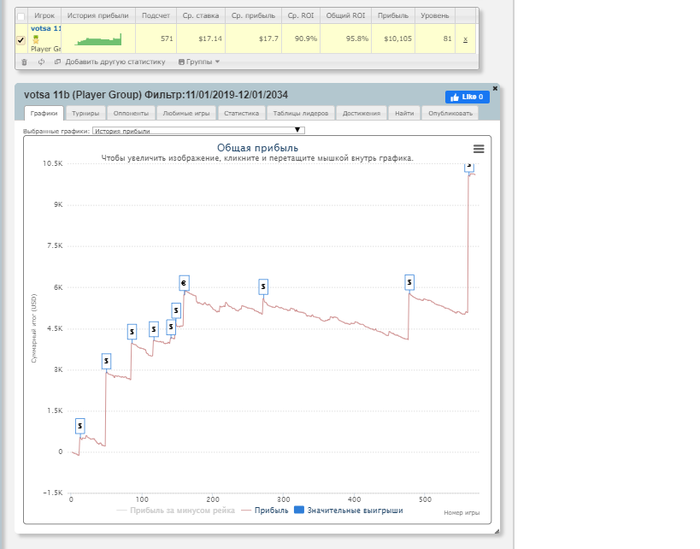This screenshot has height=549, width=700.
Task: Click the $ marker near game 115
Action: point(154,329)
